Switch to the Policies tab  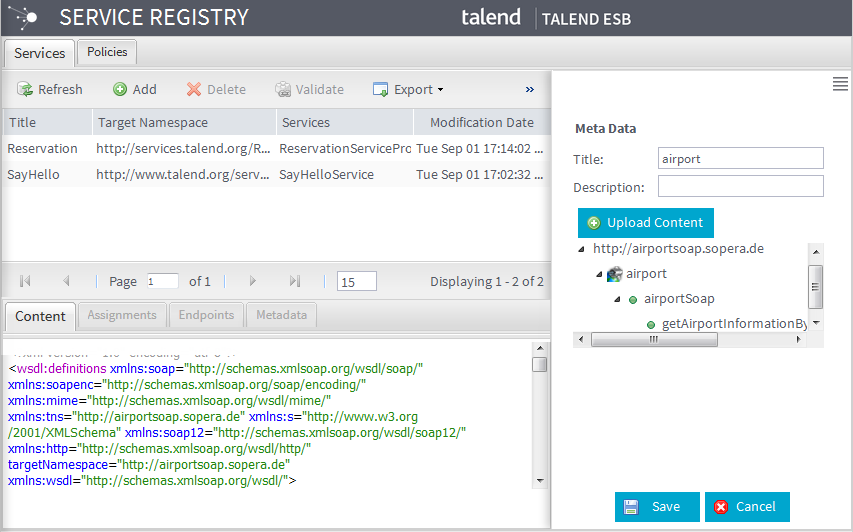tap(106, 52)
